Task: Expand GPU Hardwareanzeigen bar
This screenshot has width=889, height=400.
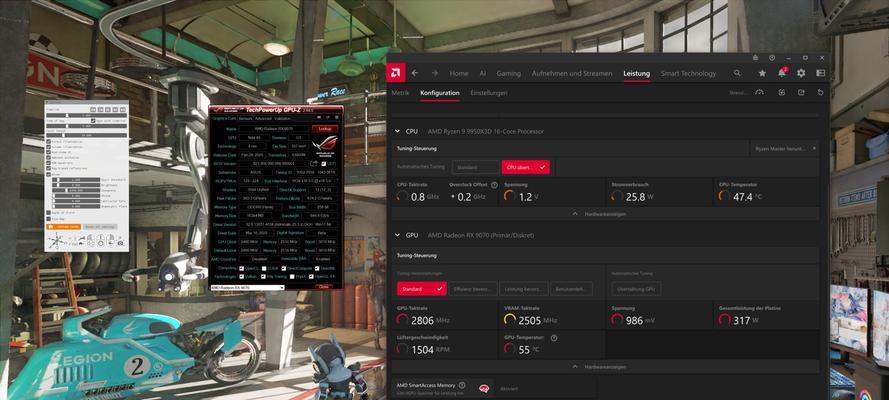Action: [606, 367]
